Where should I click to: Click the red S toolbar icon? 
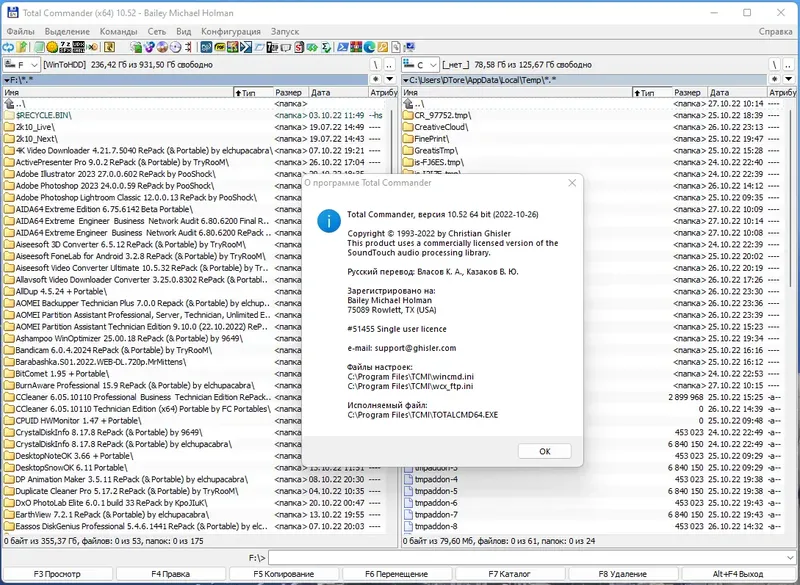tap(299, 47)
